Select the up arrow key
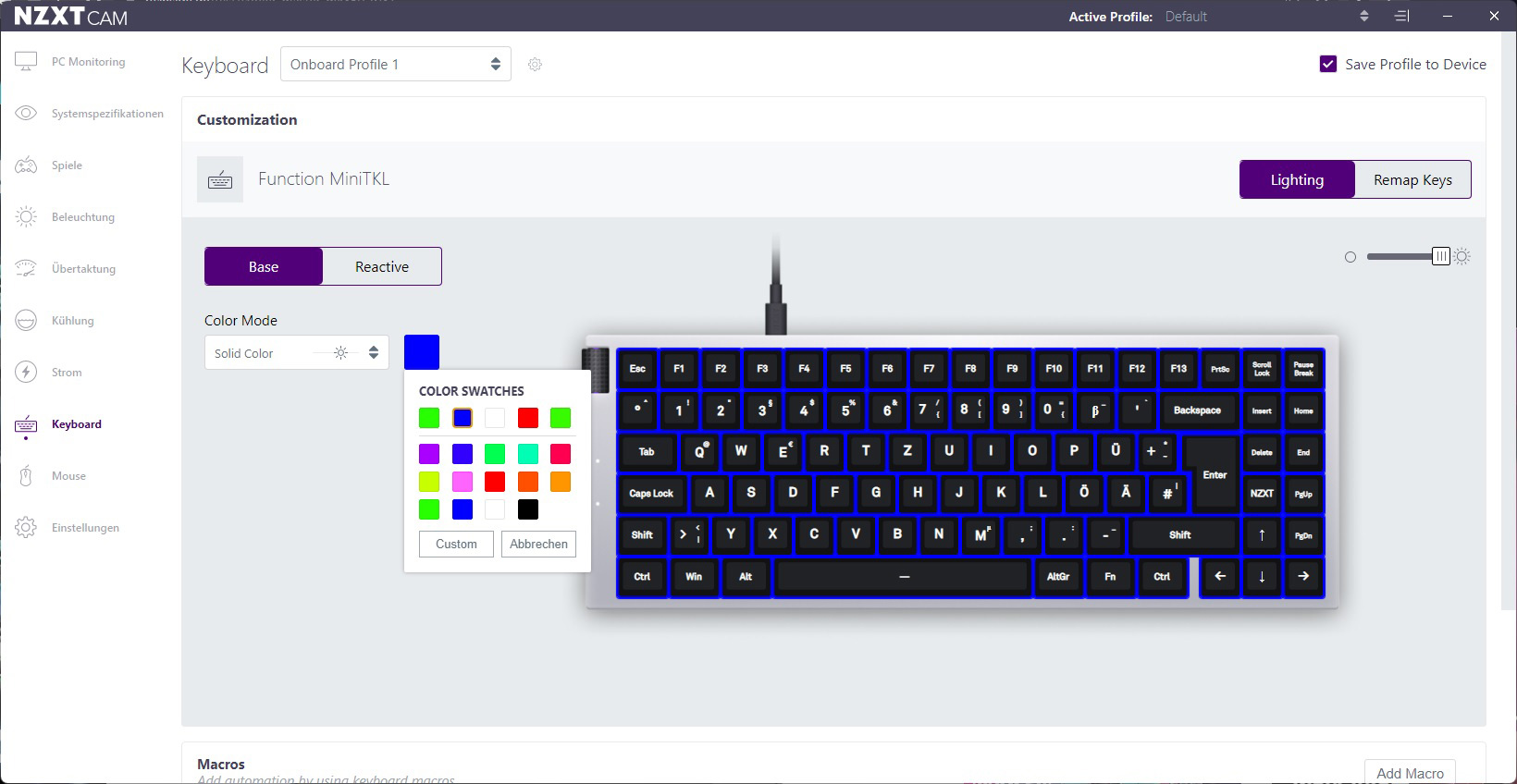This screenshot has width=1517, height=784. [1262, 535]
